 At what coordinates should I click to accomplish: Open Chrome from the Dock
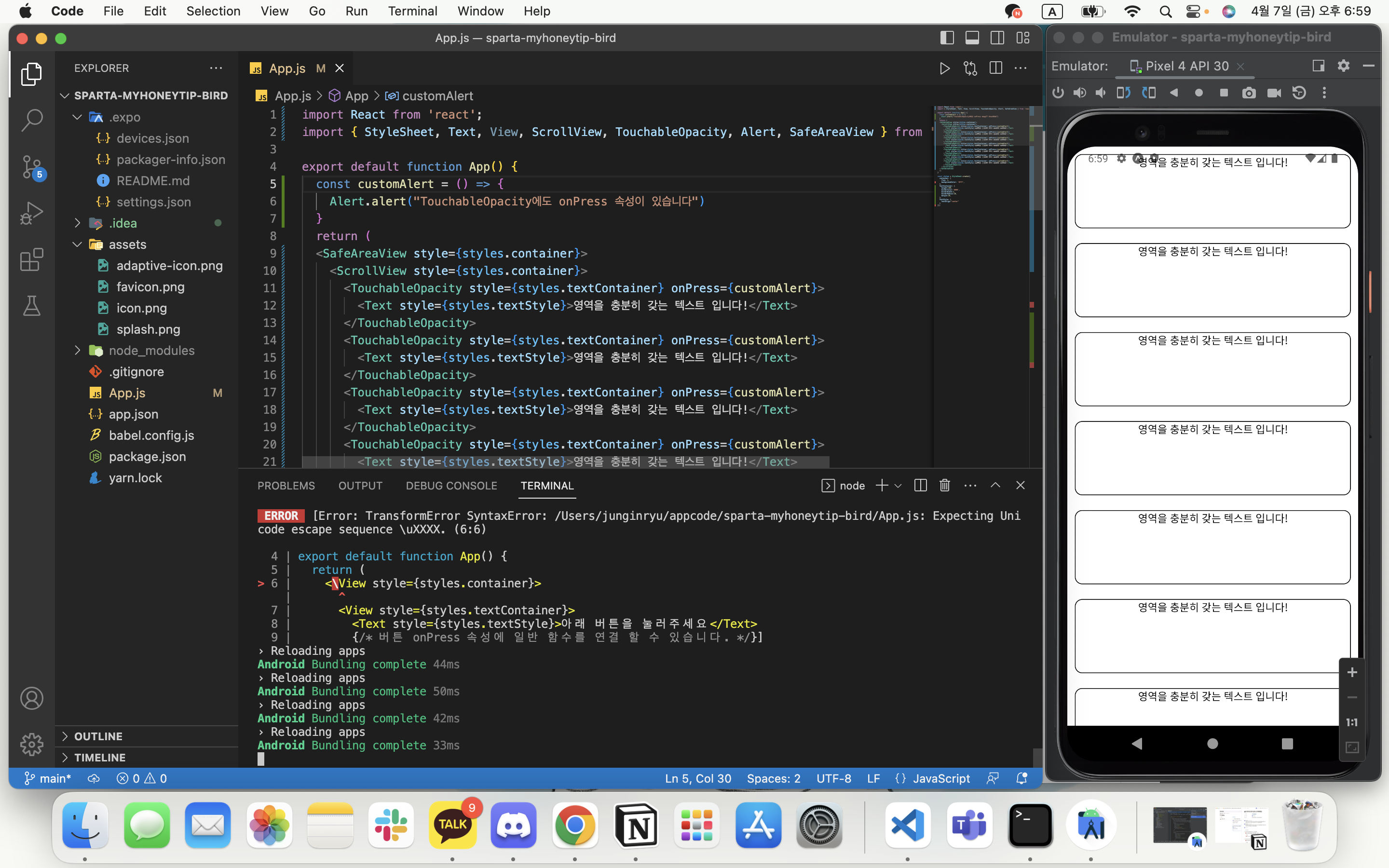[x=574, y=826]
